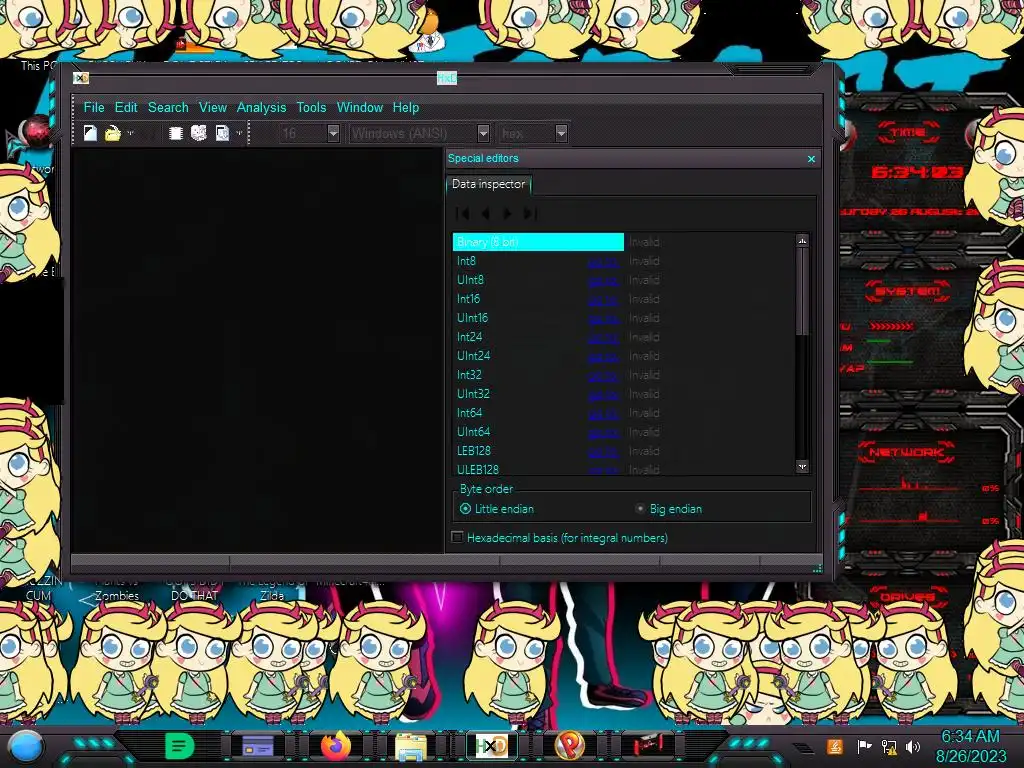Open the View menu
Image resolution: width=1024 pixels, height=768 pixels.
(213, 108)
